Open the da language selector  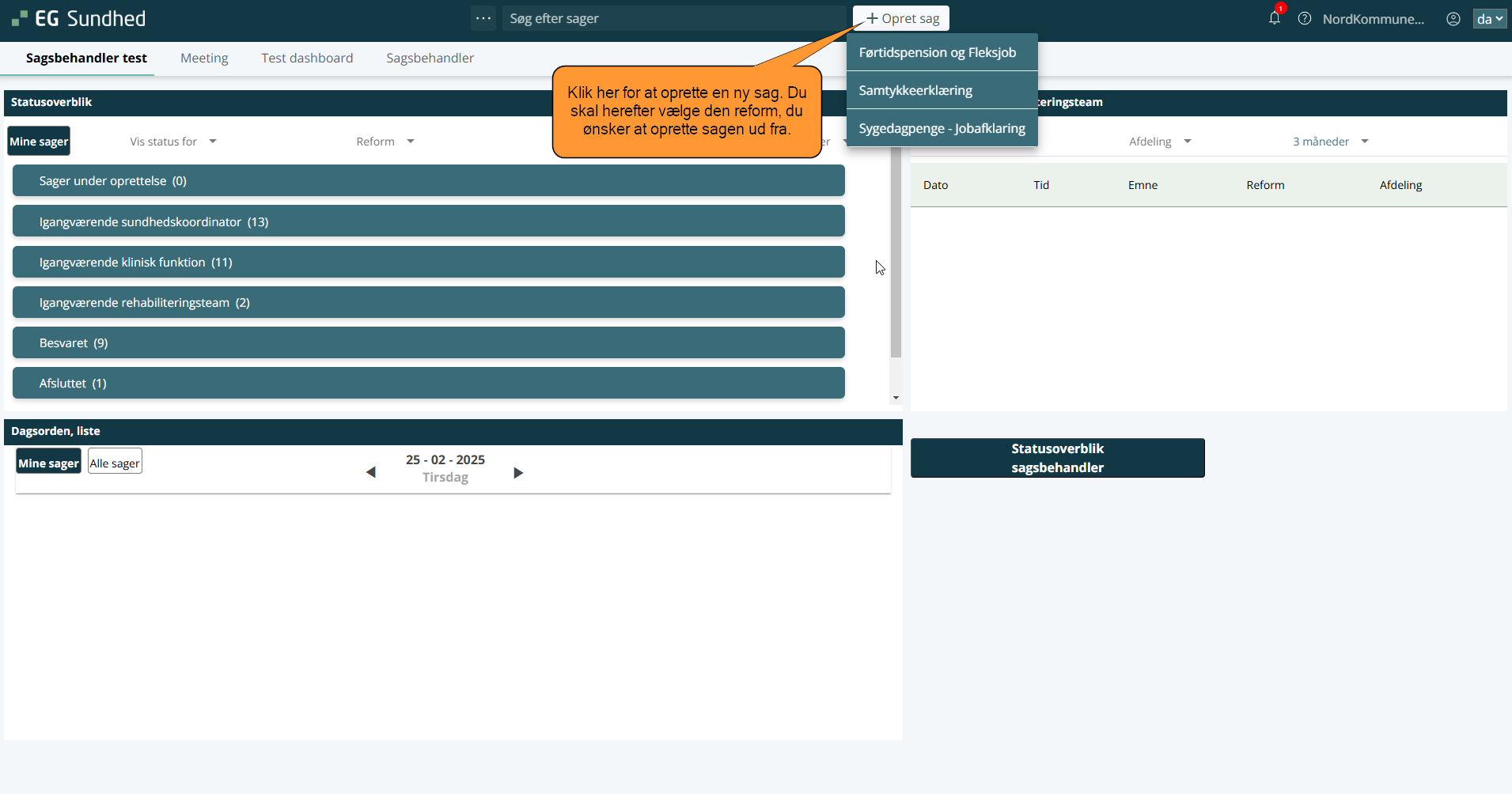(x=1489, y=19)
